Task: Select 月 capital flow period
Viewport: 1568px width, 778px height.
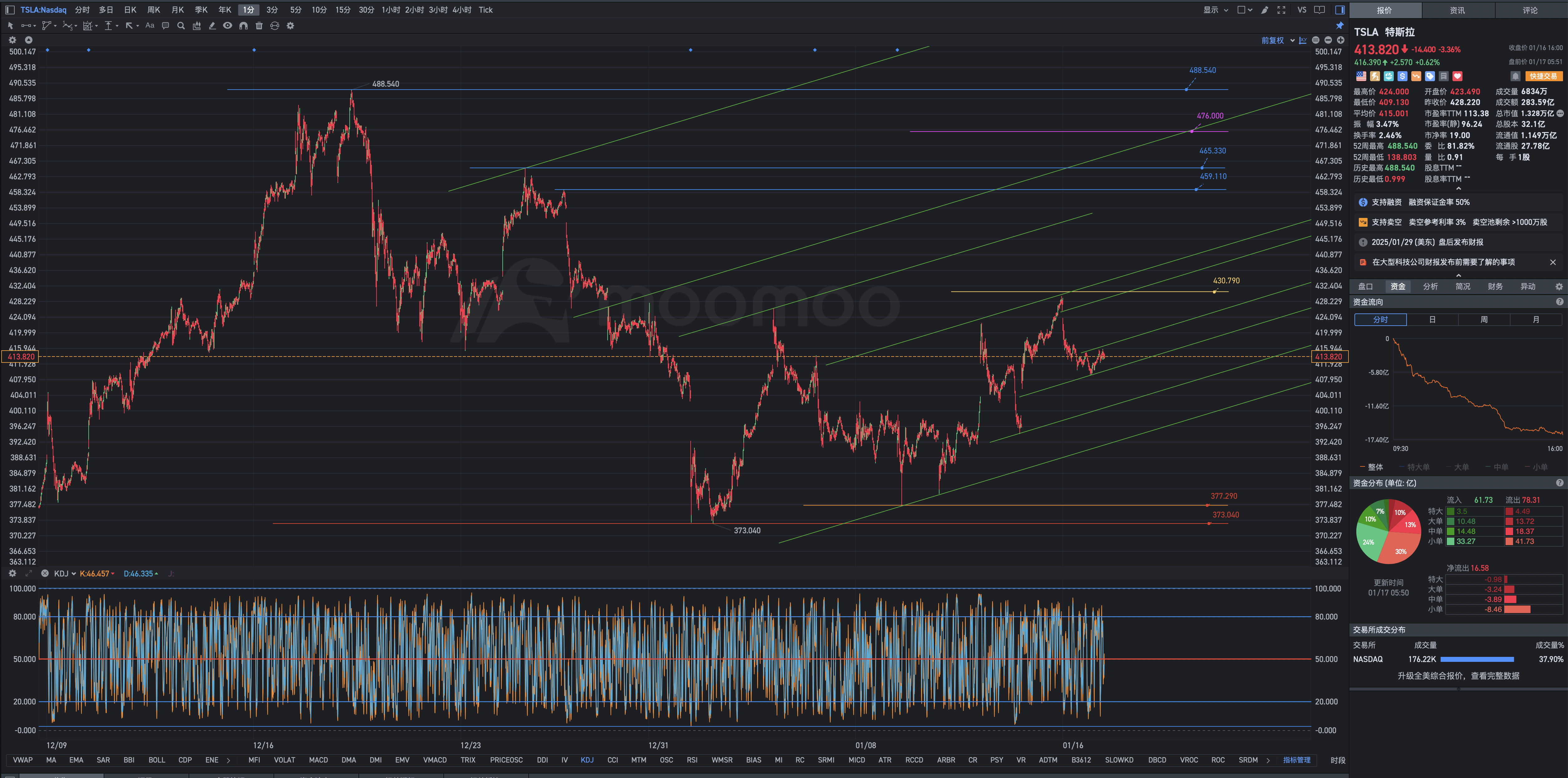Action: [x=1536, y=320]
